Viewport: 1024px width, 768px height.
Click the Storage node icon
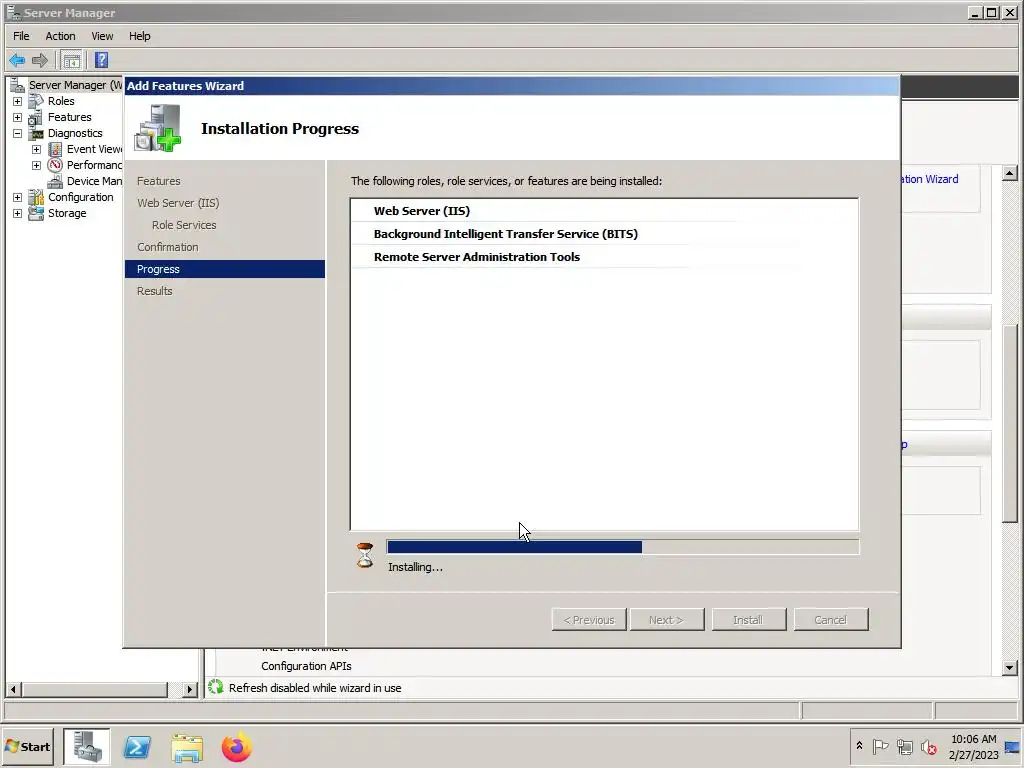(36, 214)
